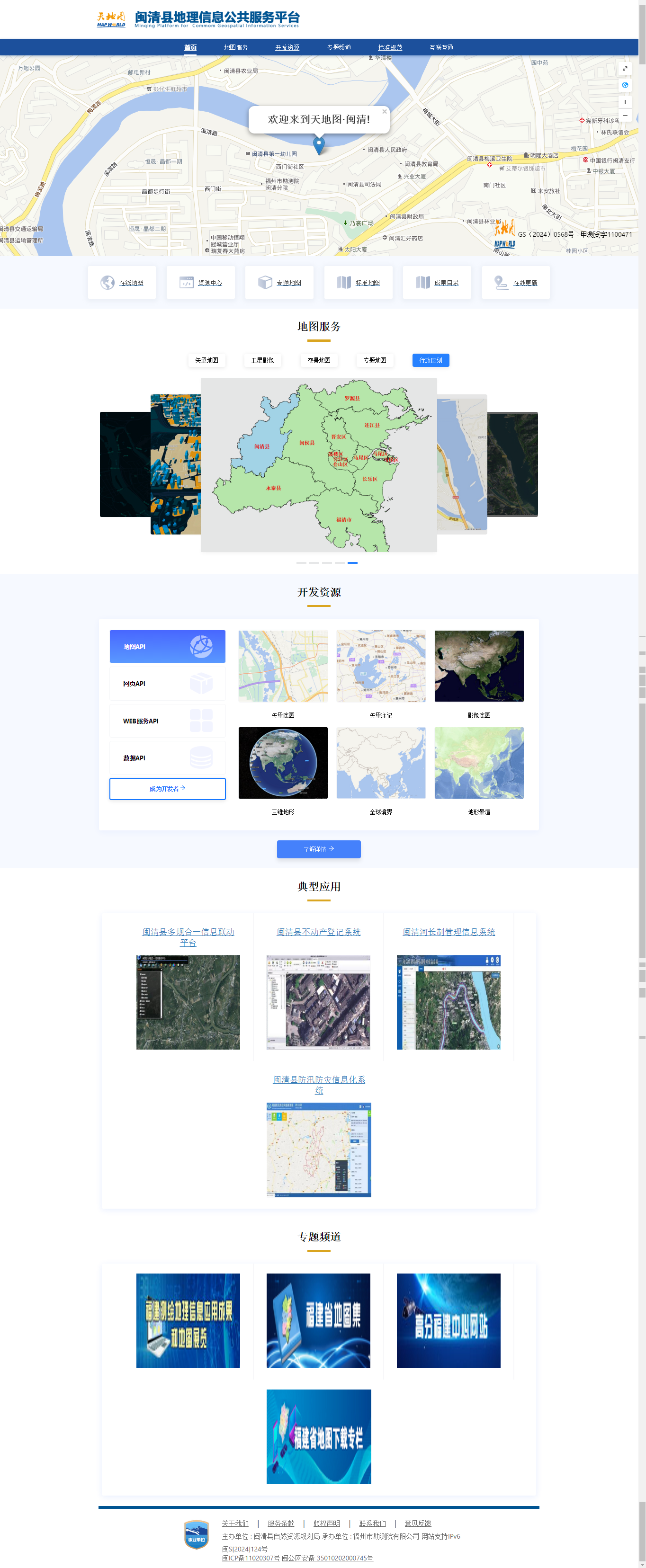Click the fullscreen expand map icon

click(625, 68)
